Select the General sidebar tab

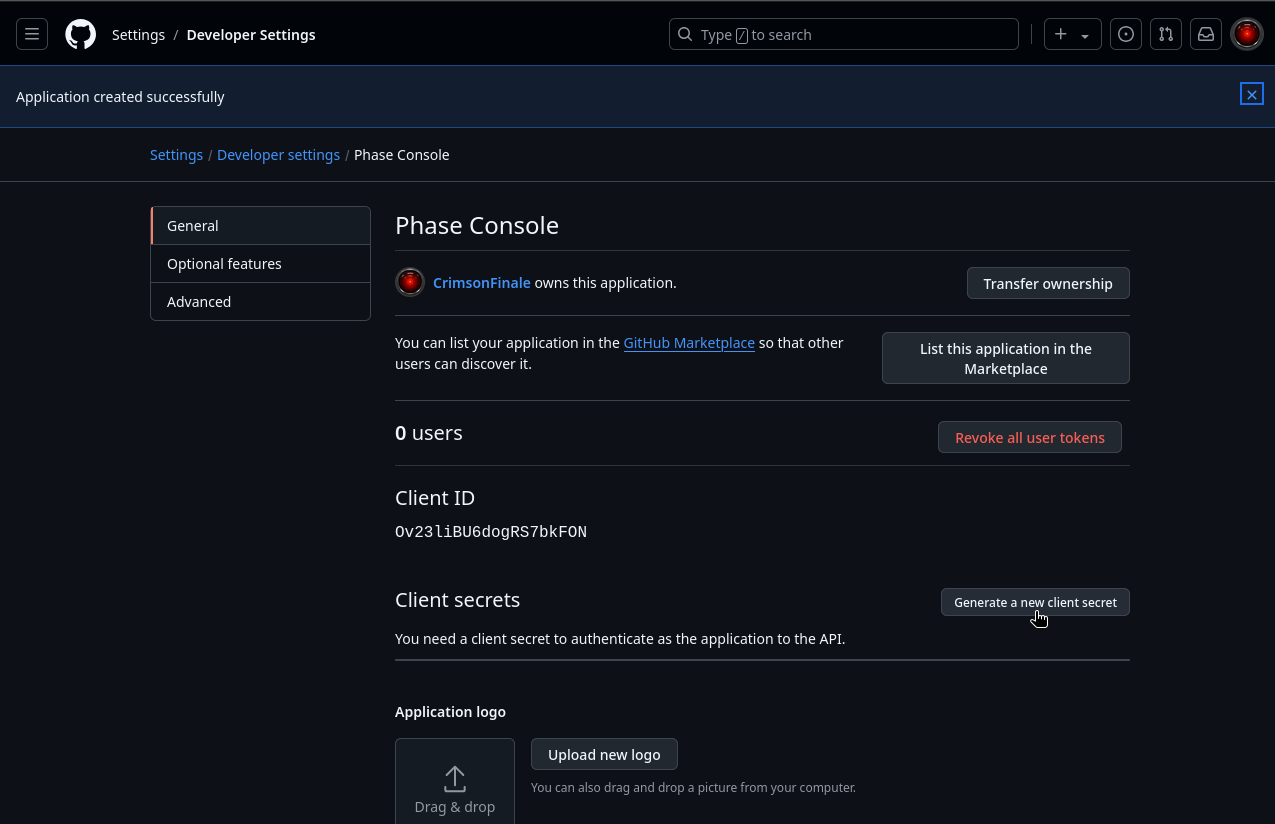pyautogui.click(x=261, y=226)
